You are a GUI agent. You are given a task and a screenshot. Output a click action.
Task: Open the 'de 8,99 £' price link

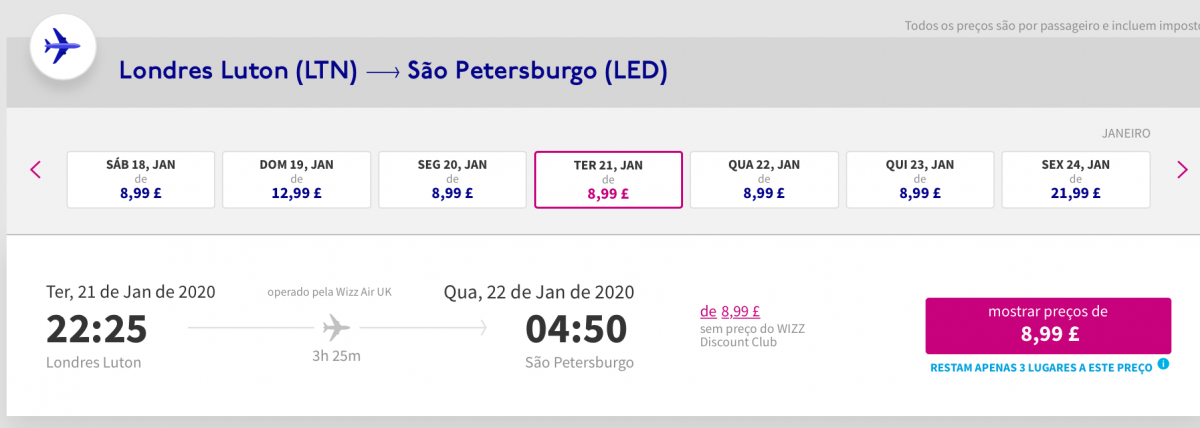(x=731, y=311)
